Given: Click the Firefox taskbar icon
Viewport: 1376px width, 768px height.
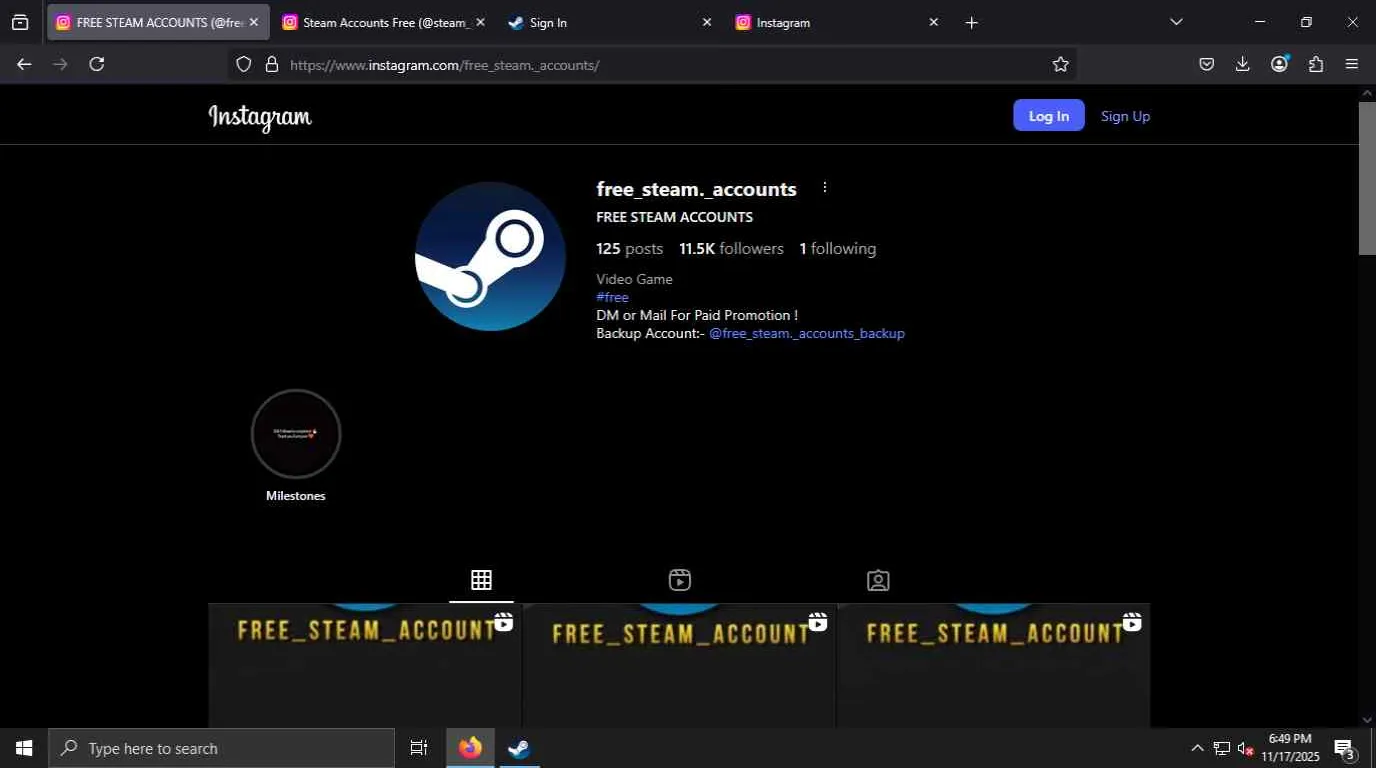Looking at the screenshot, I should [x=470, y=748].
